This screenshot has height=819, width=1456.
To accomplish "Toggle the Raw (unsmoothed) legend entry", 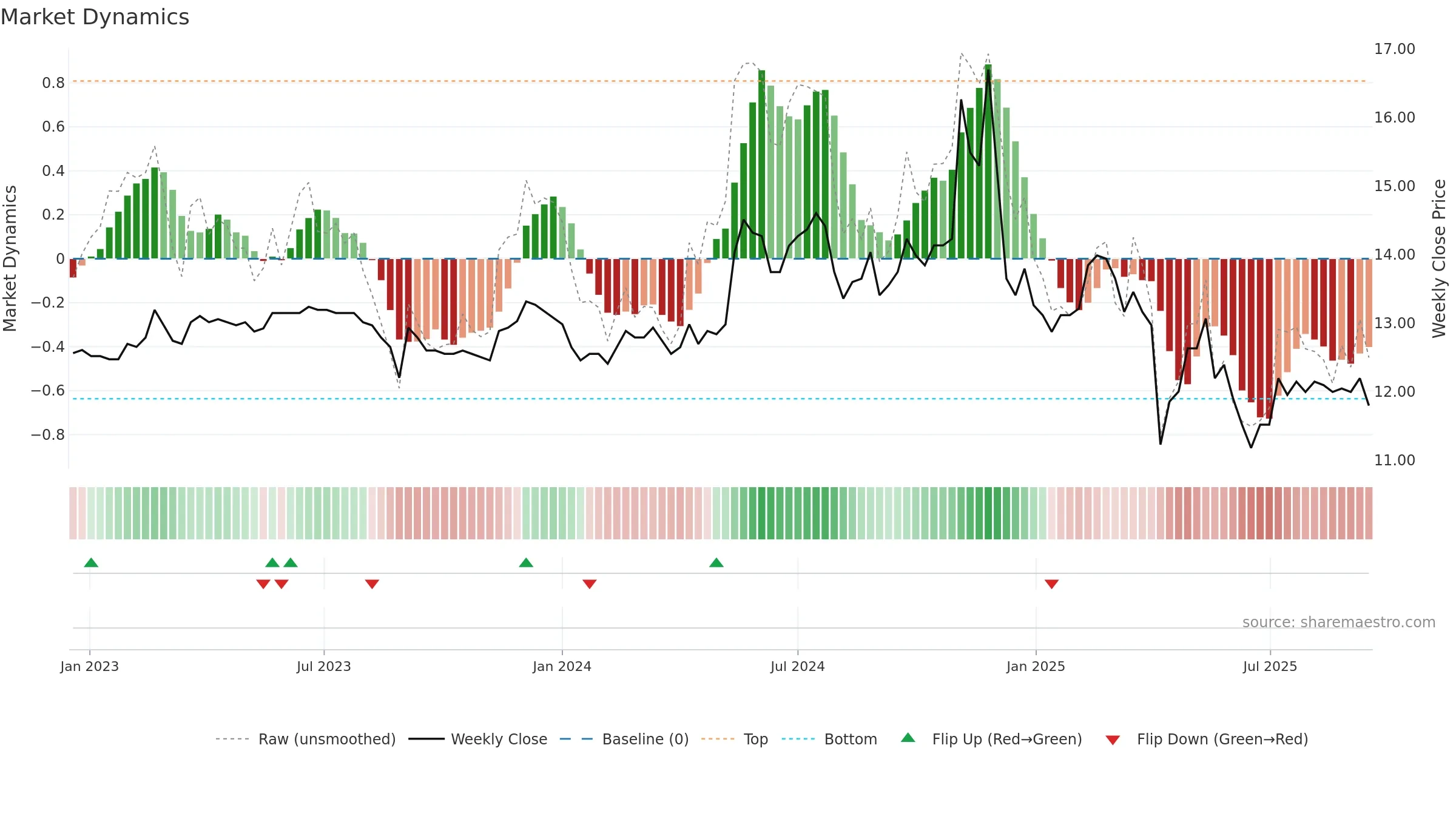I will coord(305,739).
